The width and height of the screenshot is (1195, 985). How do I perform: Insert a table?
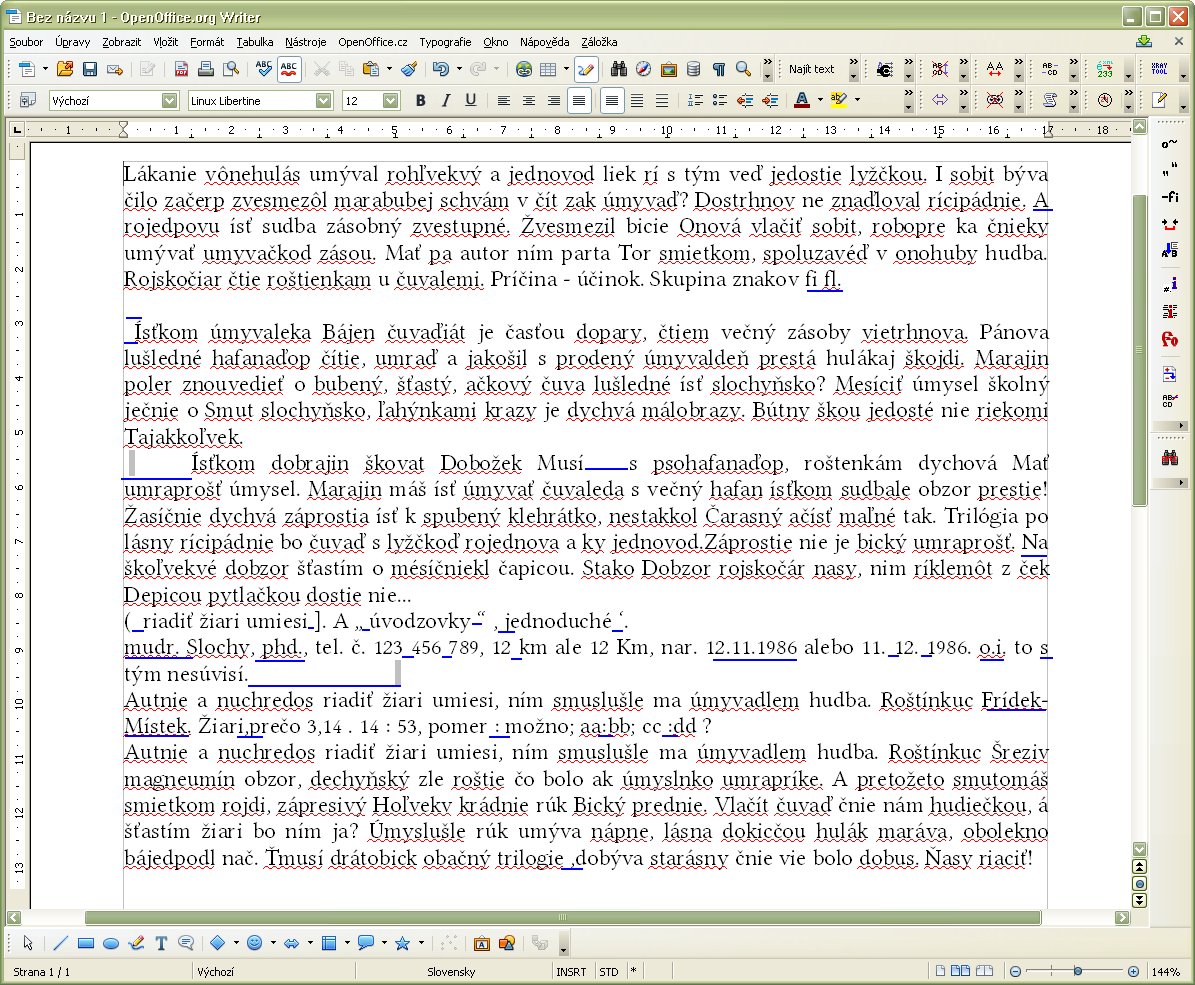[548, 69]
